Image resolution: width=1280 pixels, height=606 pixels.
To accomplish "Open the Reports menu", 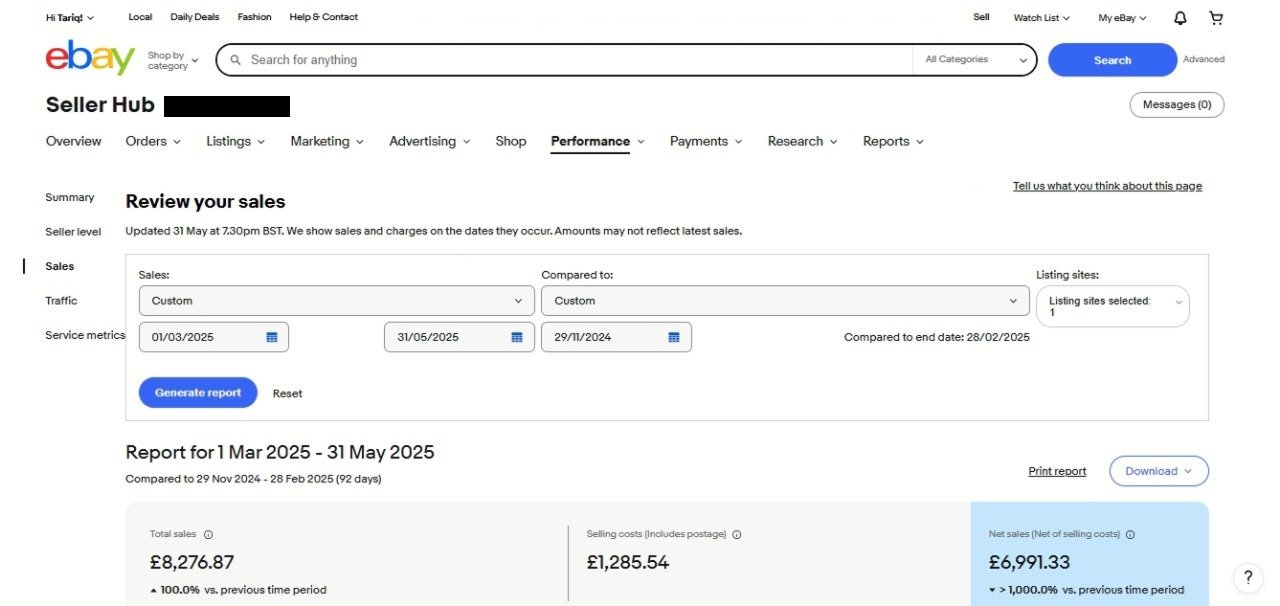I will (893, 141).
